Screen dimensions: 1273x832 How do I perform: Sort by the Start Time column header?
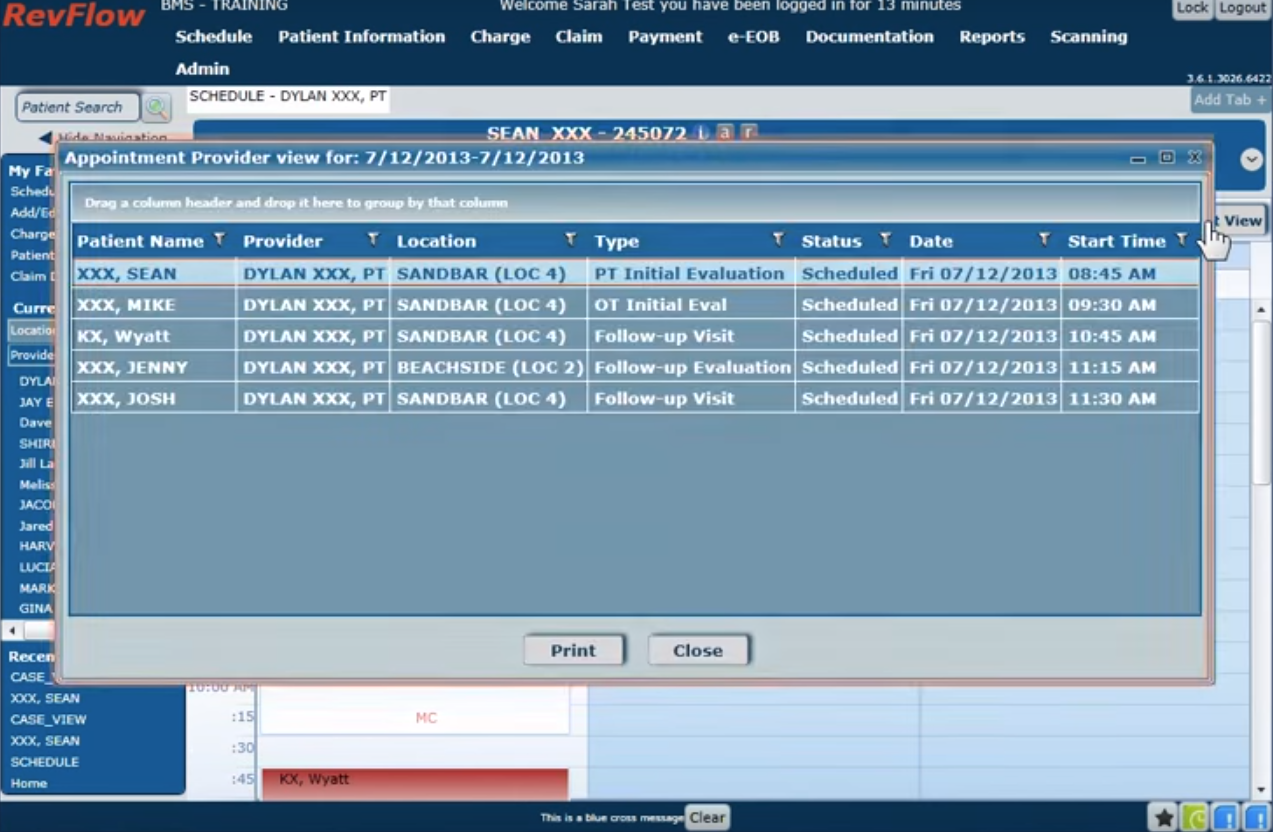click(x=1116, y=241)
